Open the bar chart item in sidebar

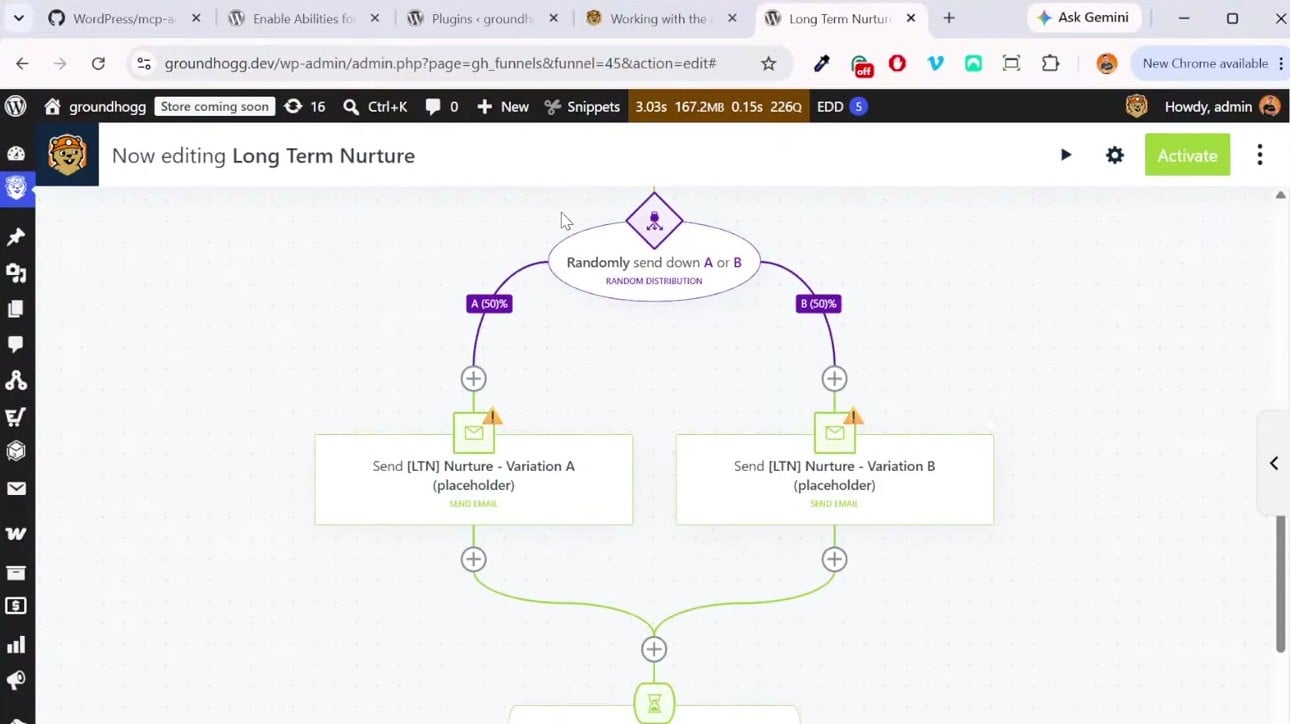(x=16, y=645)
